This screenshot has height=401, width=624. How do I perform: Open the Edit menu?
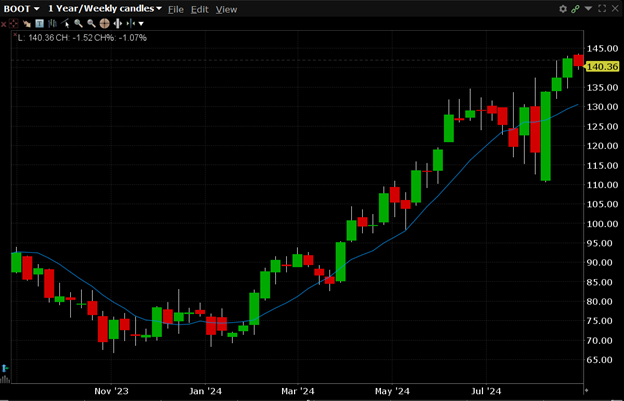click(199, 9)
